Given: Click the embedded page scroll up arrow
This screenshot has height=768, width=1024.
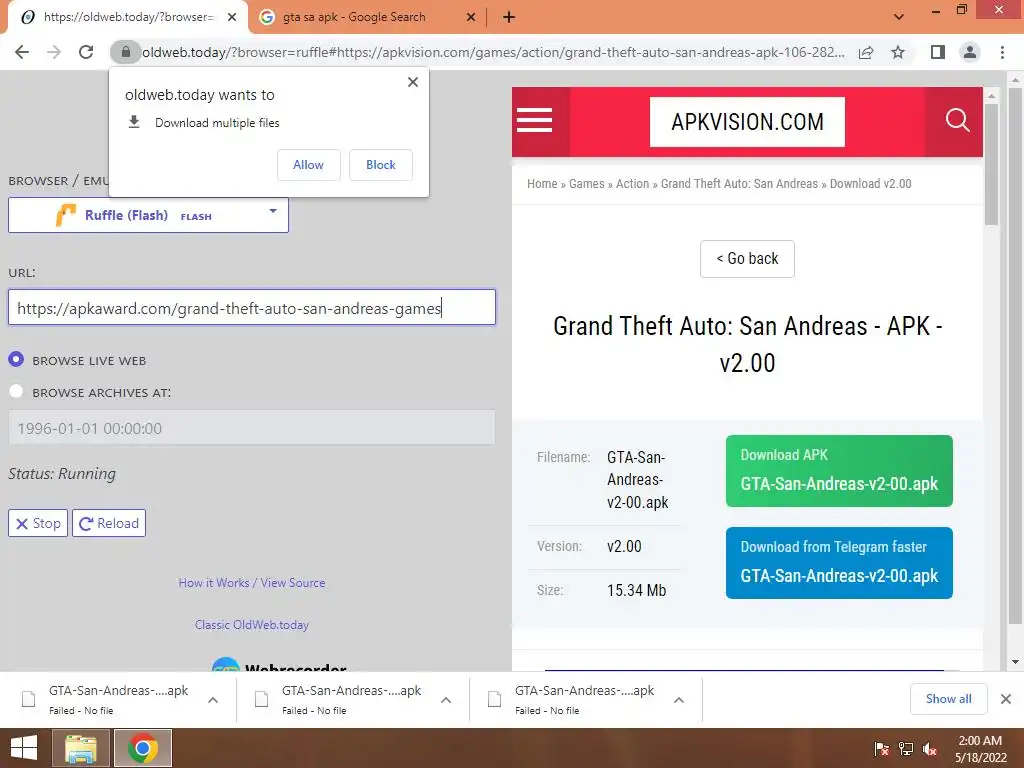Looking at the screenshot, I should point(991,95).
